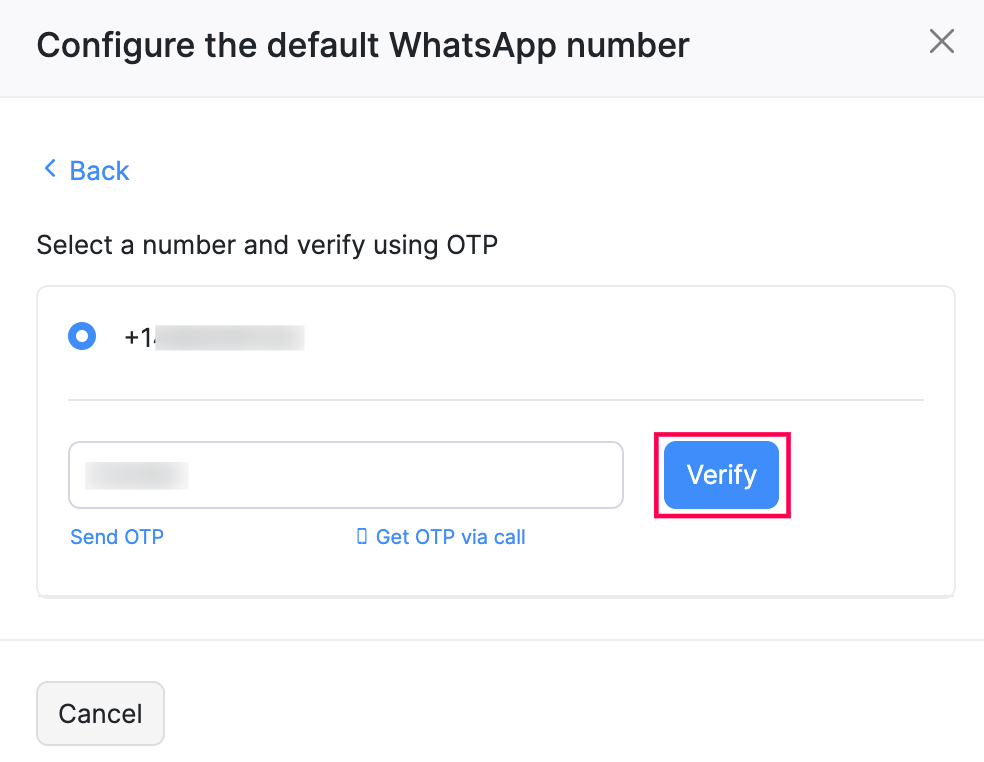Viewport: 984px width, 762px height.
Task: Click the call icon preceding the OTP link
Action: point(363,537)
